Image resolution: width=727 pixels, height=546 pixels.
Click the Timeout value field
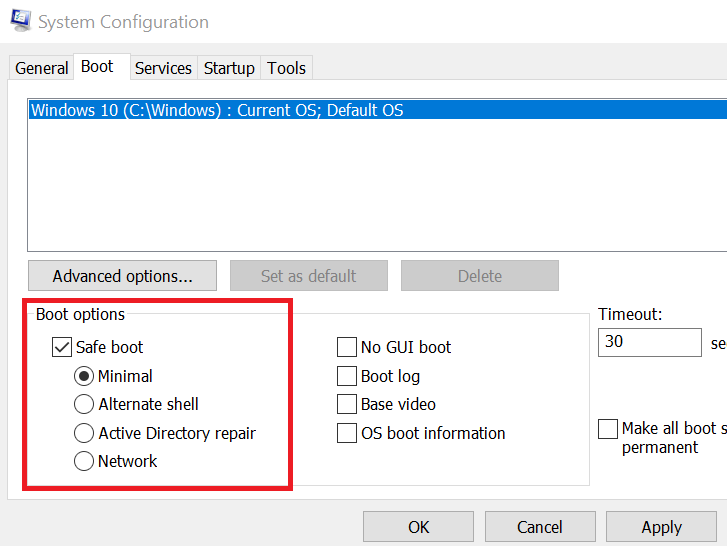pyautogui.click(x=650, y=342)
